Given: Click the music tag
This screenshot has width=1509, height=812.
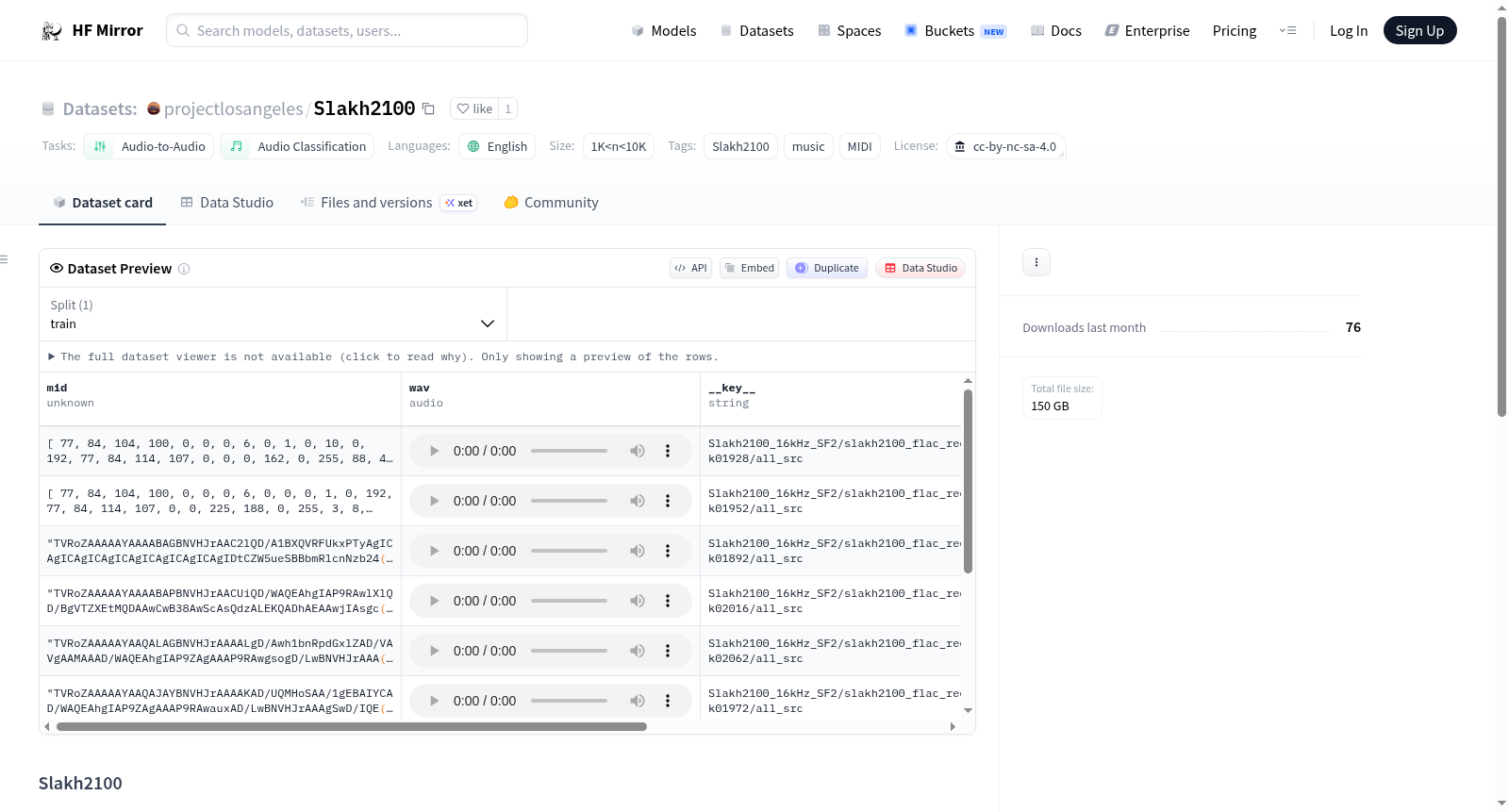Looking at the screenshot, I should (x=808, y=146).
